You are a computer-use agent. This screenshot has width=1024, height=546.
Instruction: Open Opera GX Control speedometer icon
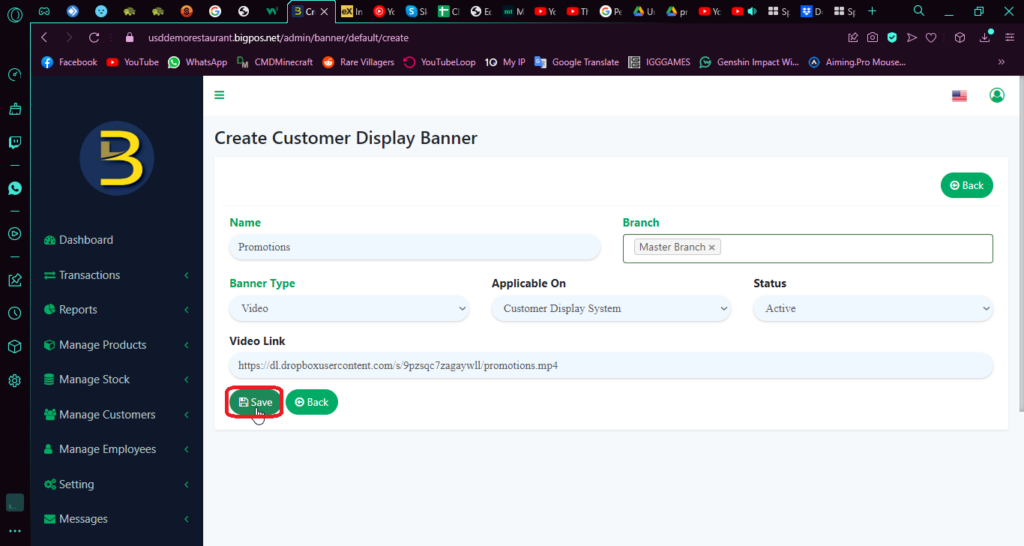click(x=14, y=75)
